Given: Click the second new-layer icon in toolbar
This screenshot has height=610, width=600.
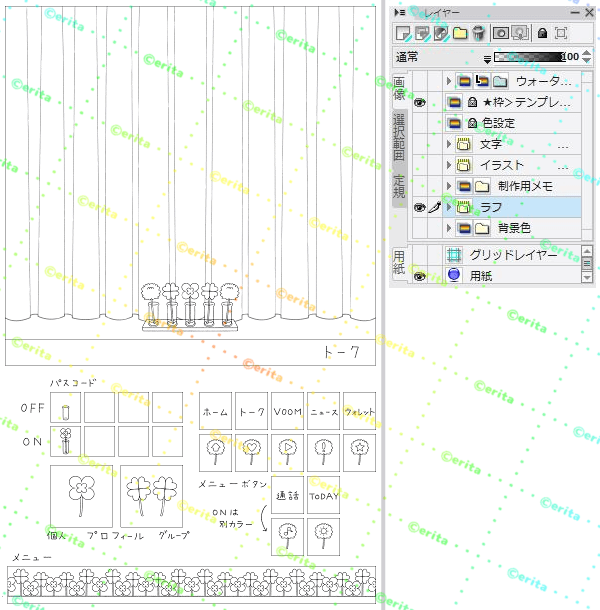Looking at the screenshot, I should coord(422,33).
